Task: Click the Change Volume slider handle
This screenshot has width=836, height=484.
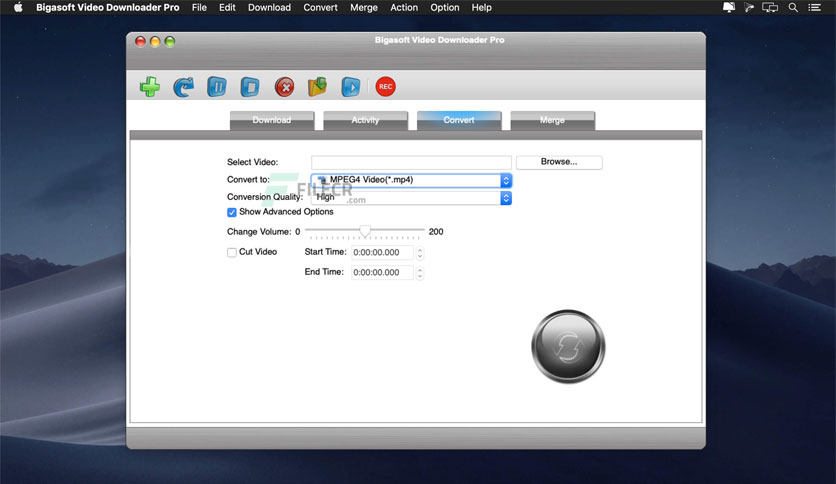Action: 365,231
